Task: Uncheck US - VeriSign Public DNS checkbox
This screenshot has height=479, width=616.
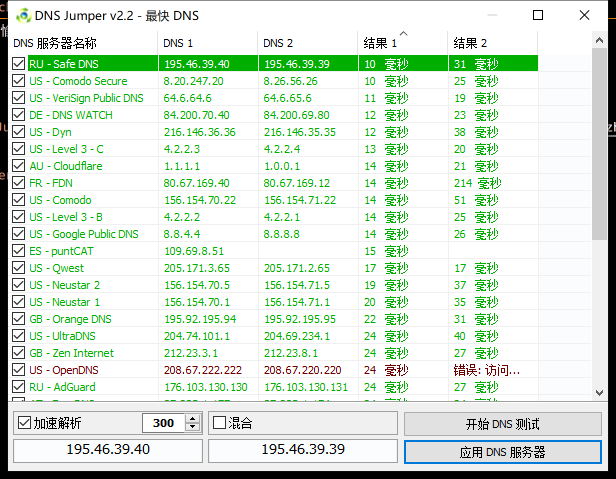Action: coord(18,97)
